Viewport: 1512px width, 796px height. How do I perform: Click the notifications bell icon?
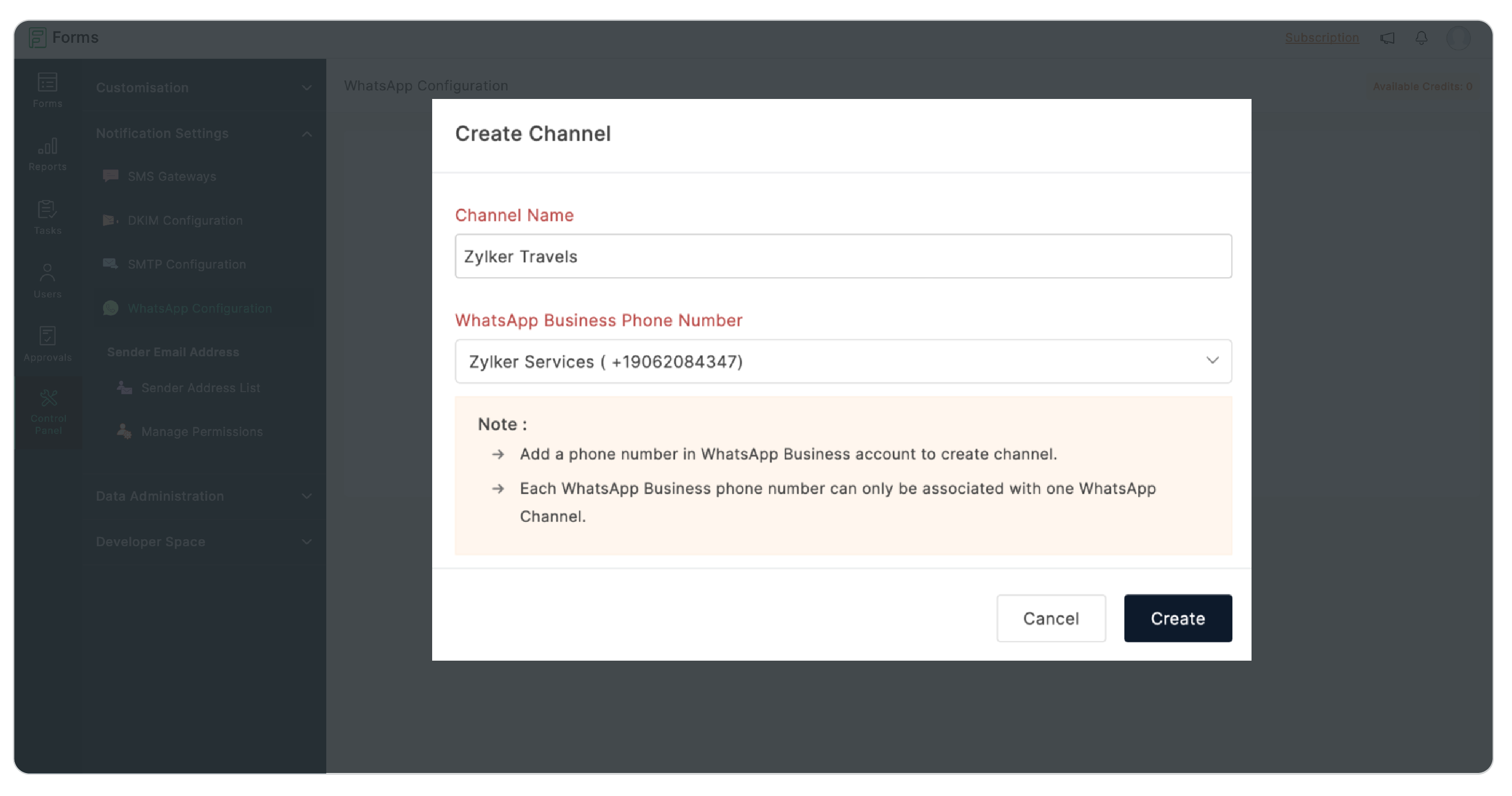[x=1421, y=38]
